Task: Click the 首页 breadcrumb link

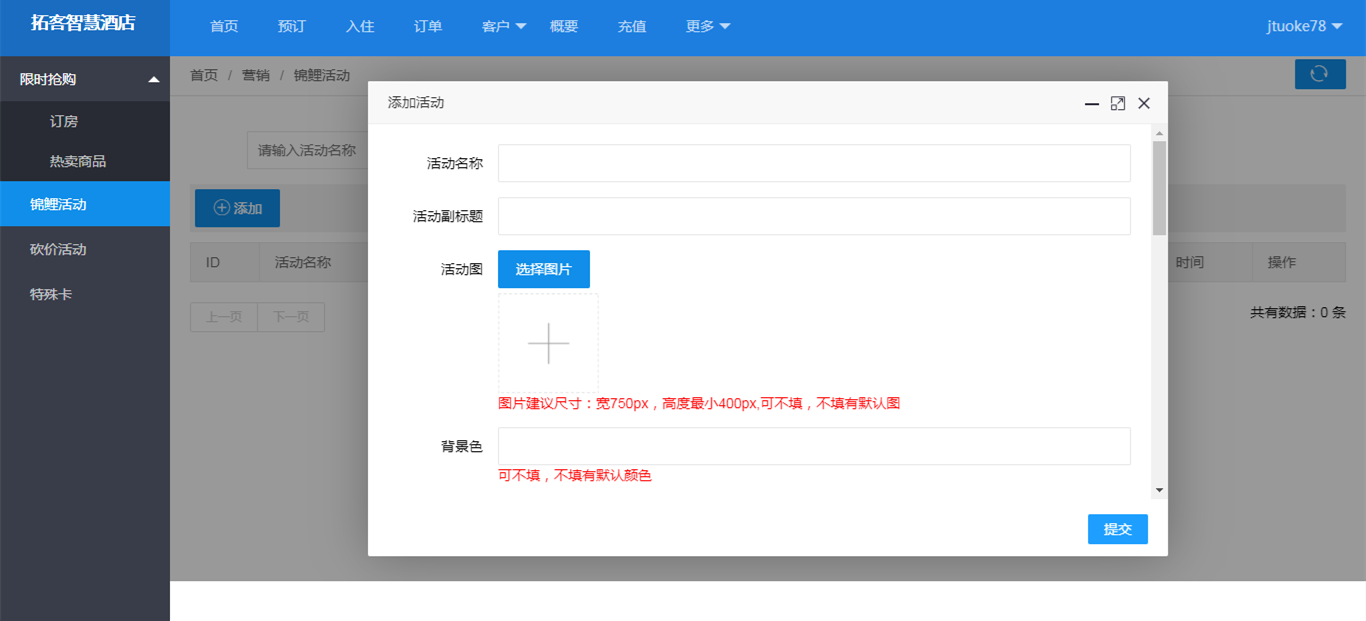Action: (204, 75)
